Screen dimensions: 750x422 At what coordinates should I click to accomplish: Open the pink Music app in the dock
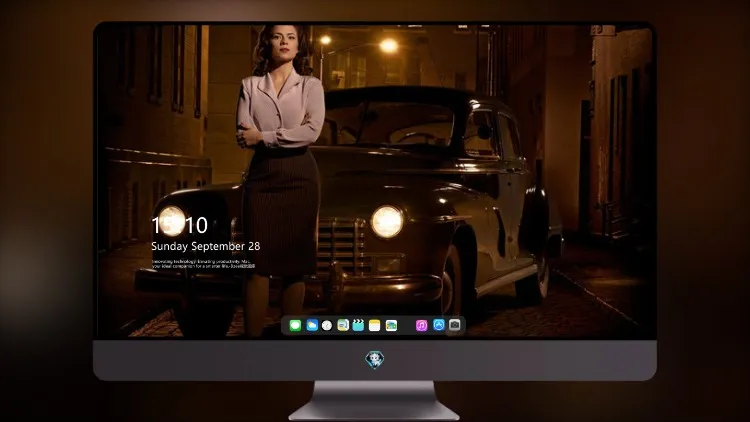421,326
